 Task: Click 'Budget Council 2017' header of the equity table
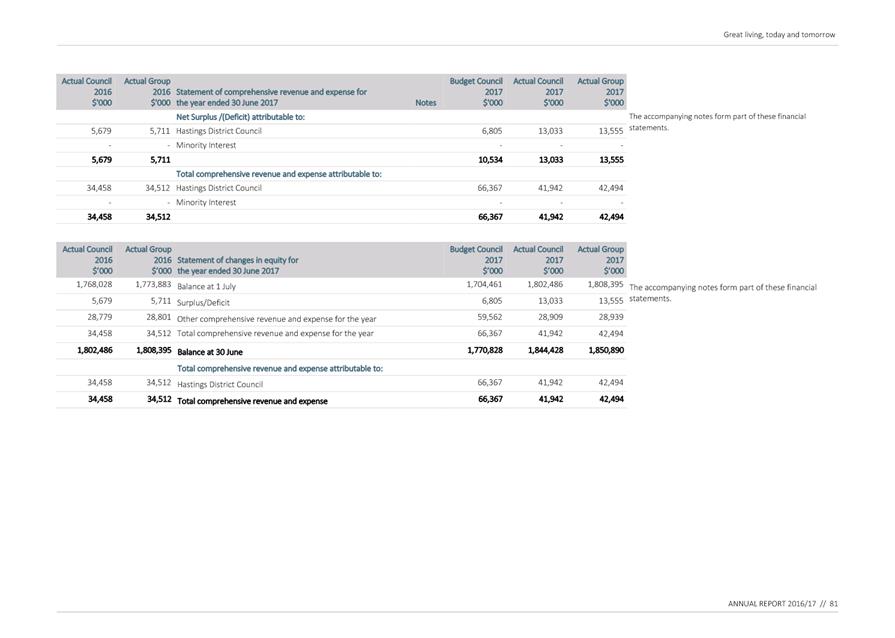pos(476,260)
